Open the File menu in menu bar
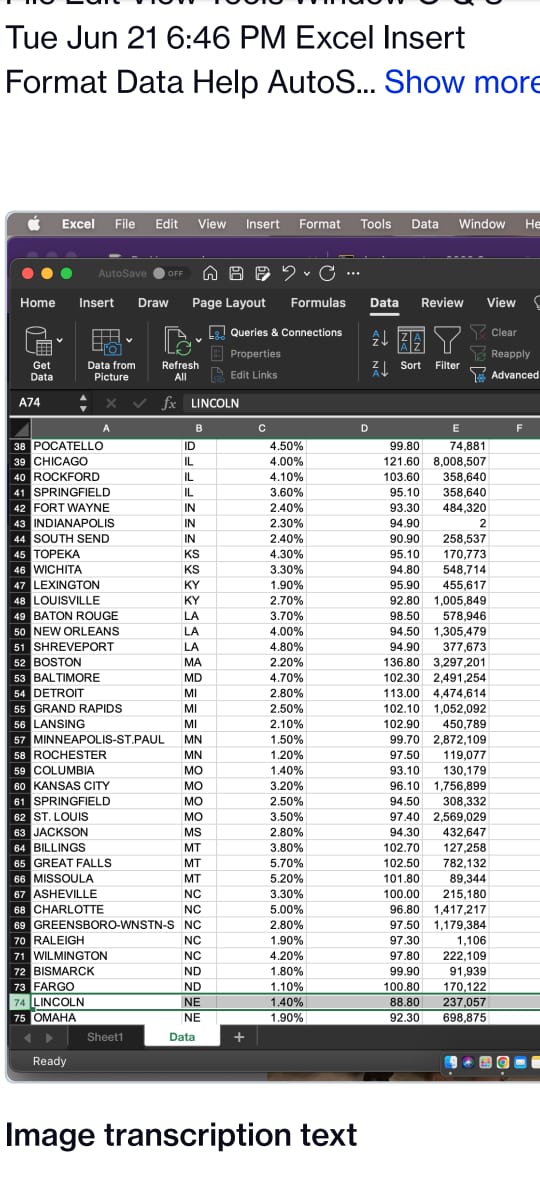Image resolution: width=540 pixels, height=1200 pixels. pos(125,224)
